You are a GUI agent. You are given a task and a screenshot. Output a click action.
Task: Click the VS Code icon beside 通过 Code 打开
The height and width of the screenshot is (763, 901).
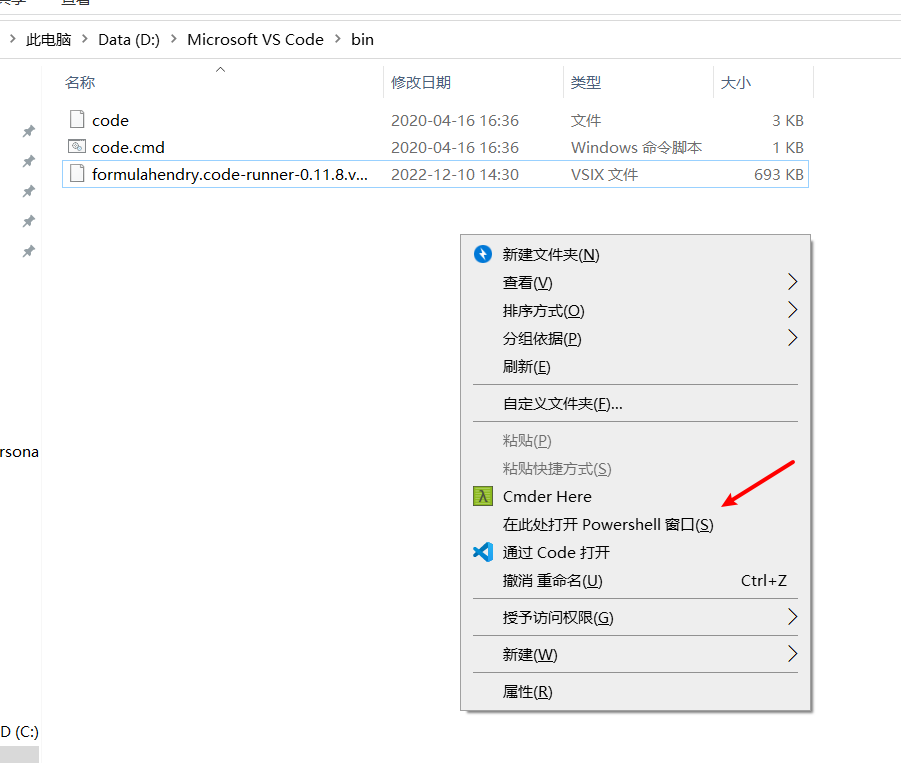(482, 551)
